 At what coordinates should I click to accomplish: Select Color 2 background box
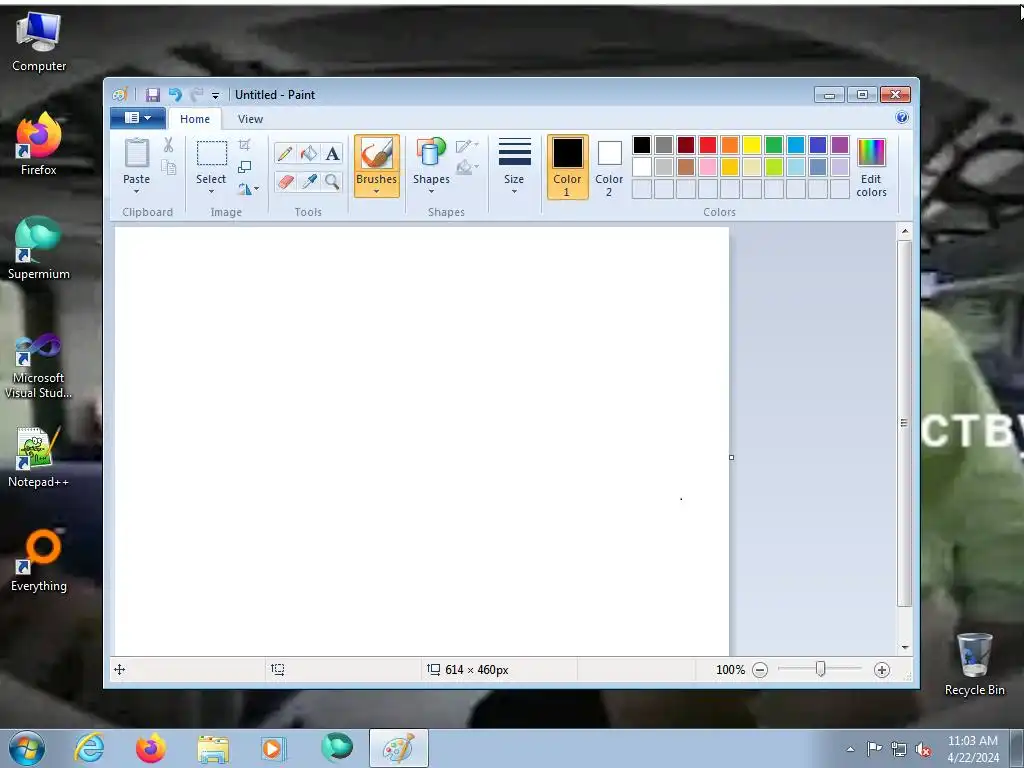click(609, 167)
